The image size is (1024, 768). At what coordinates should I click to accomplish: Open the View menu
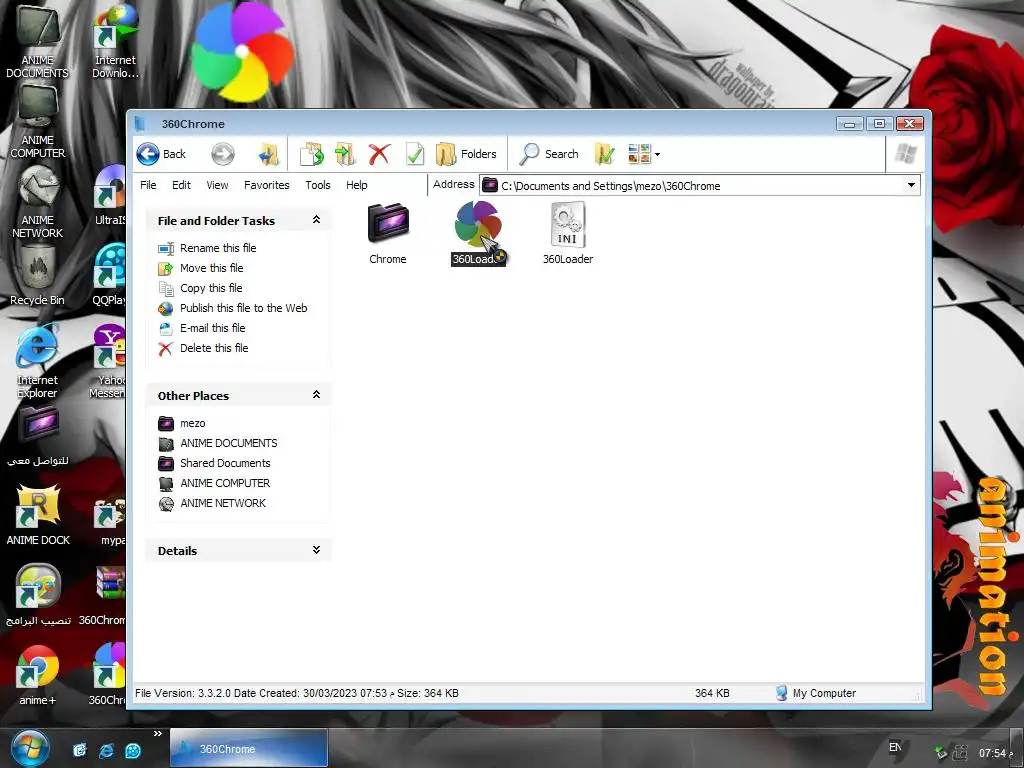point(217,185)
